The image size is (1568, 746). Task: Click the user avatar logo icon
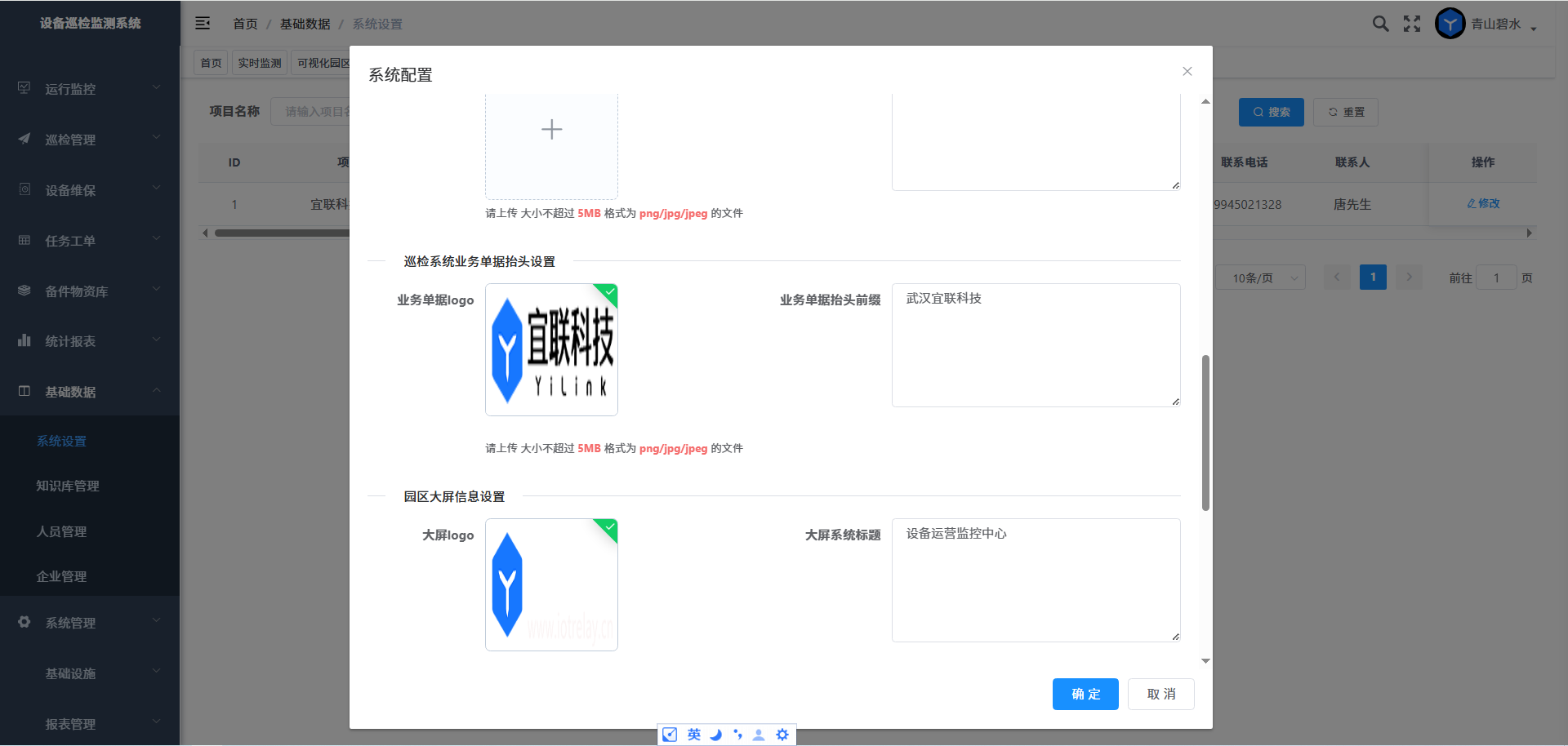click(x=1450, y=24)
